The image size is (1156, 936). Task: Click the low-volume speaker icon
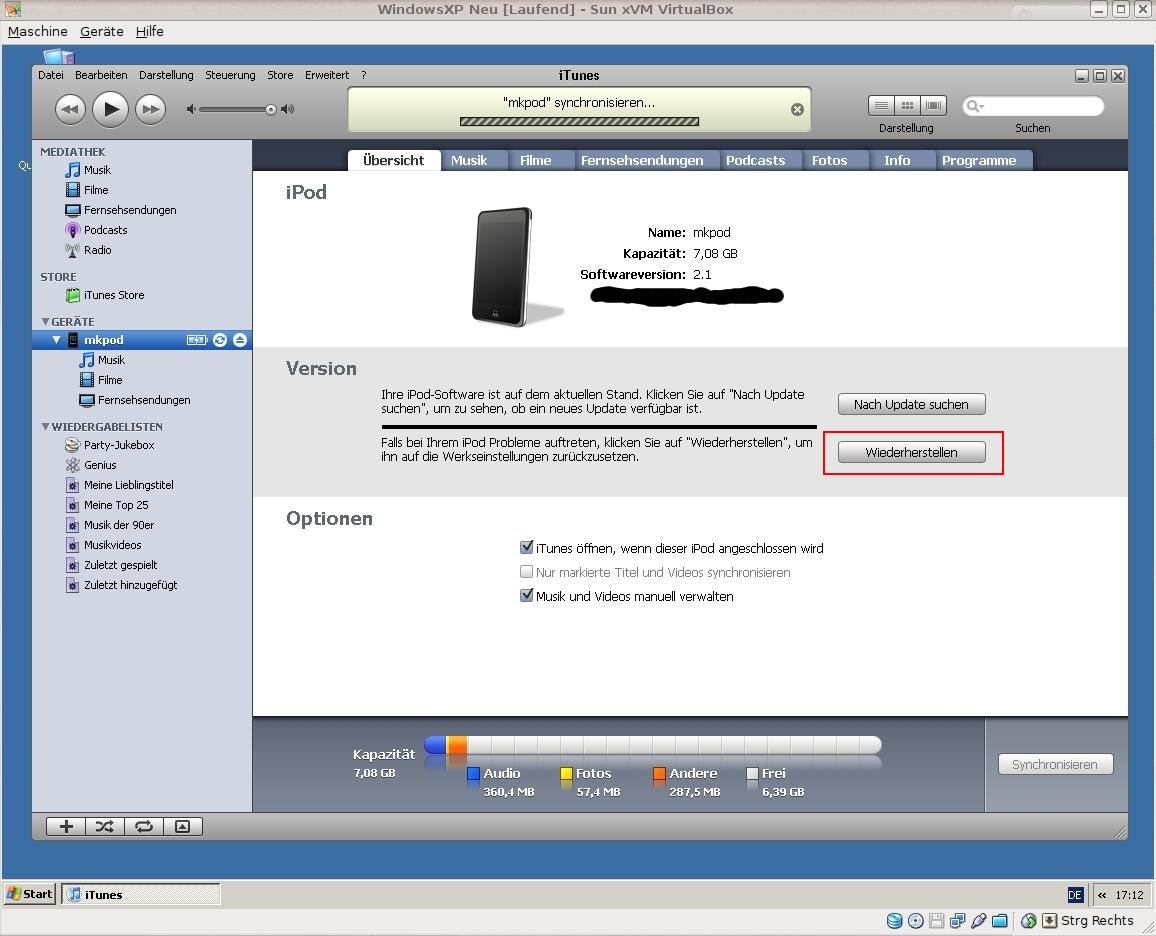(191, 109)
